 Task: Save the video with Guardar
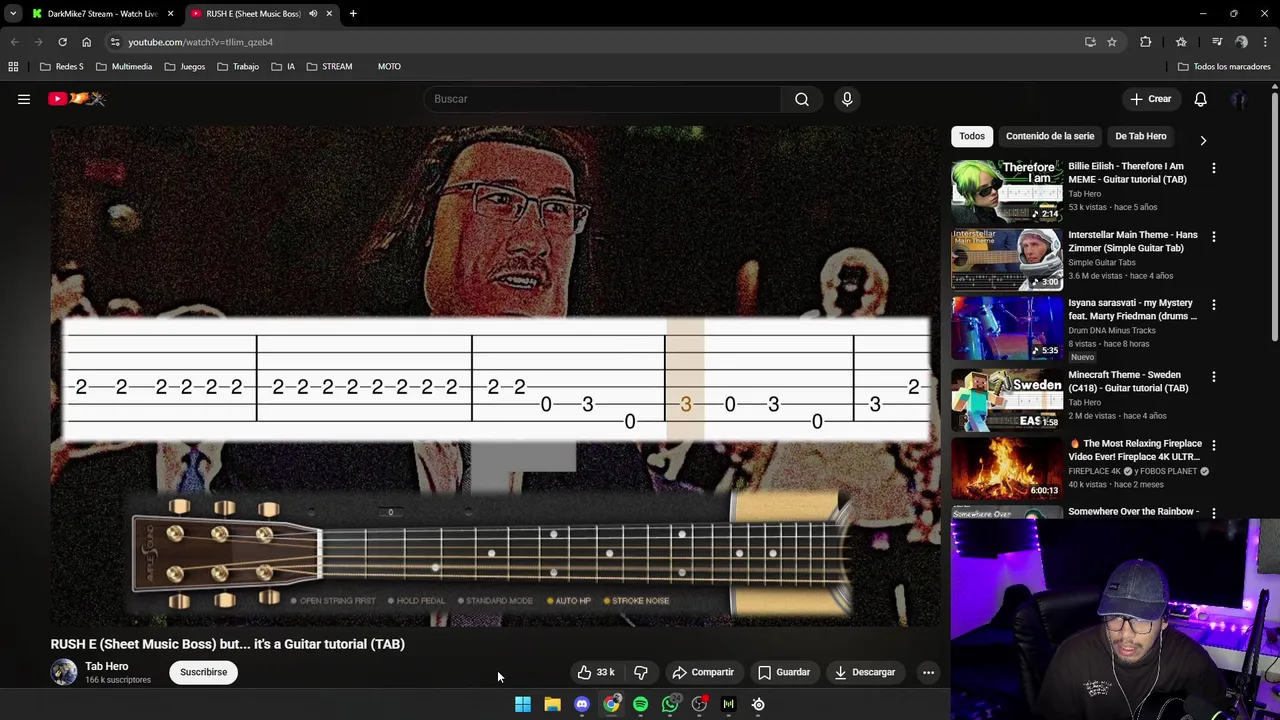(x=784, y=672)
